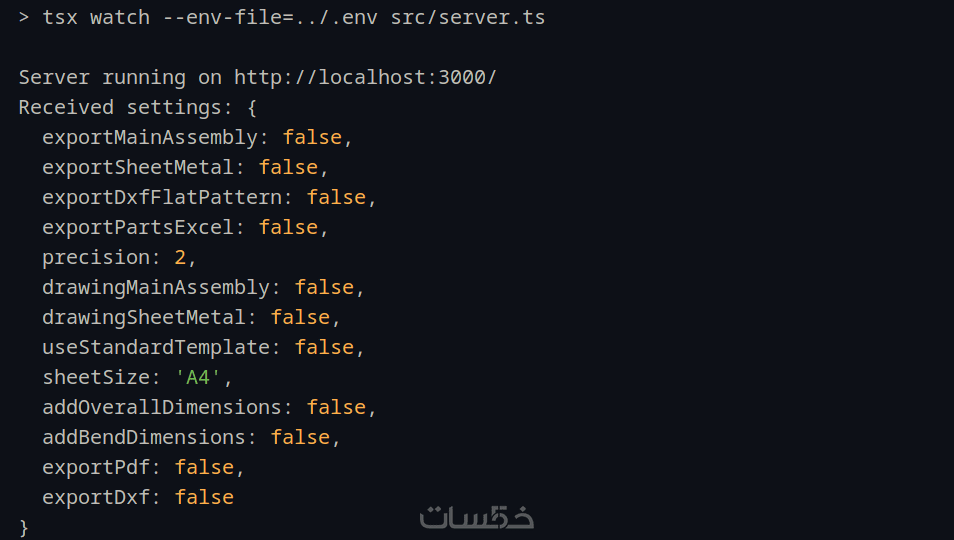Click the drawingSheetMetal false value

pos(300,317)
